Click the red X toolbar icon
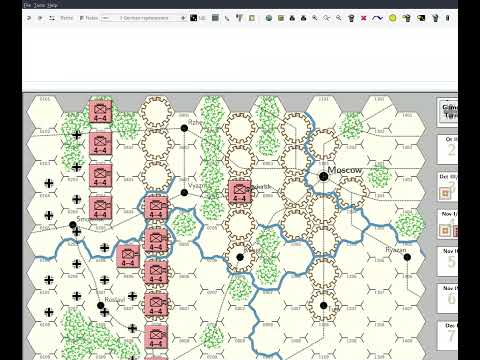Screen dimensions: 480x360 point(363,18)
